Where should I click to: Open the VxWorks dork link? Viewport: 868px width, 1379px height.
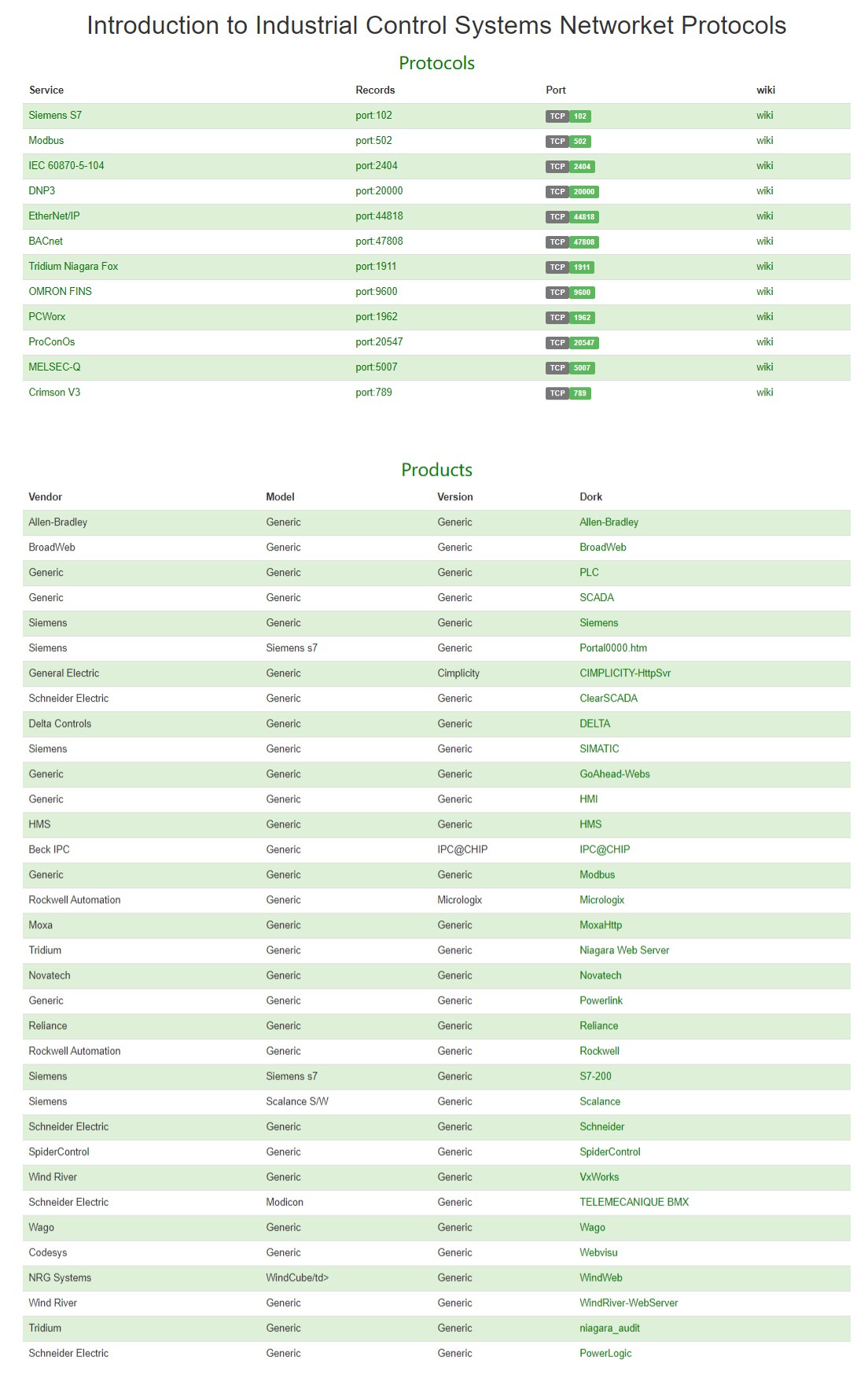click(x=599, y=1177)
